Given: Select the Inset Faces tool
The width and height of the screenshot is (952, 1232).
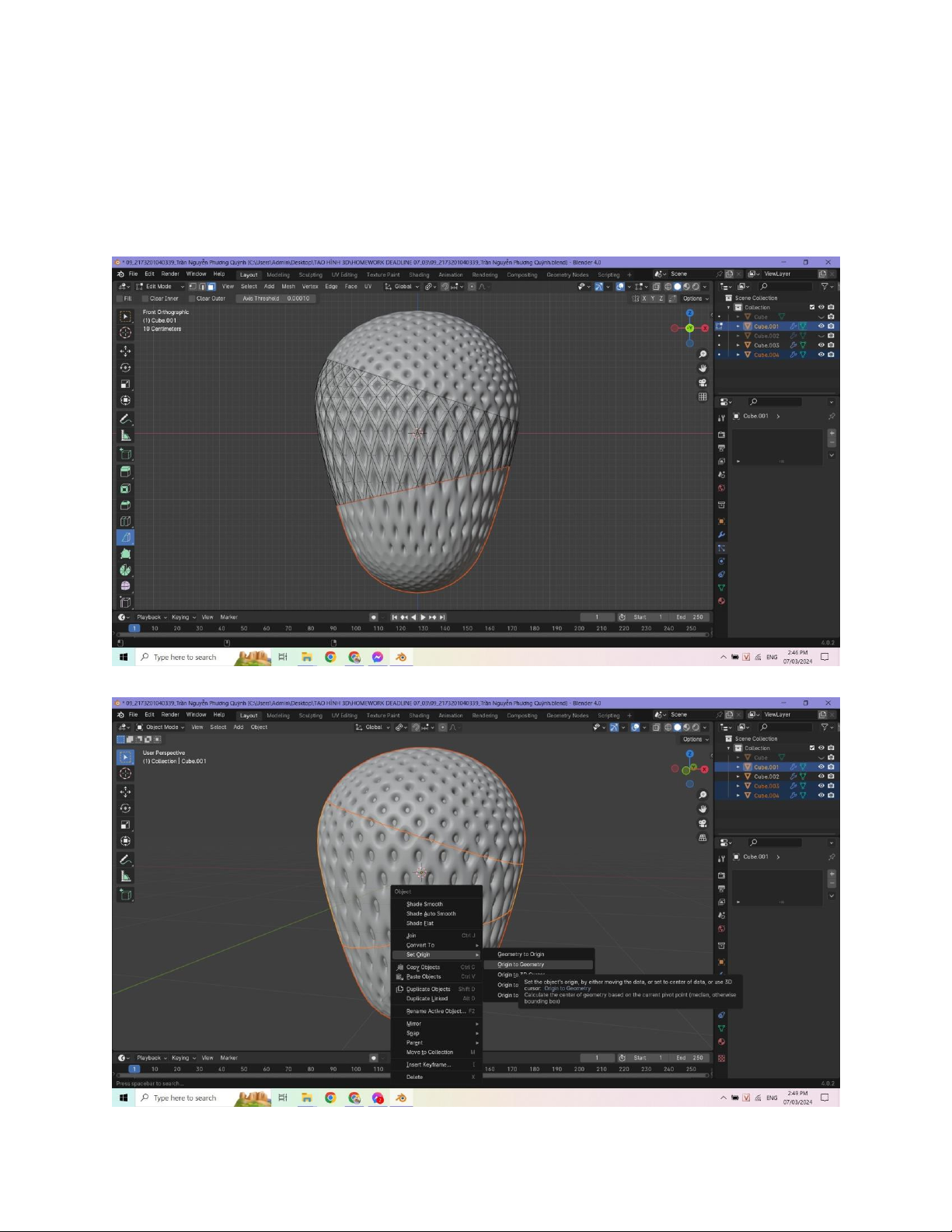Looking at the screenshot, I should 125,488.
